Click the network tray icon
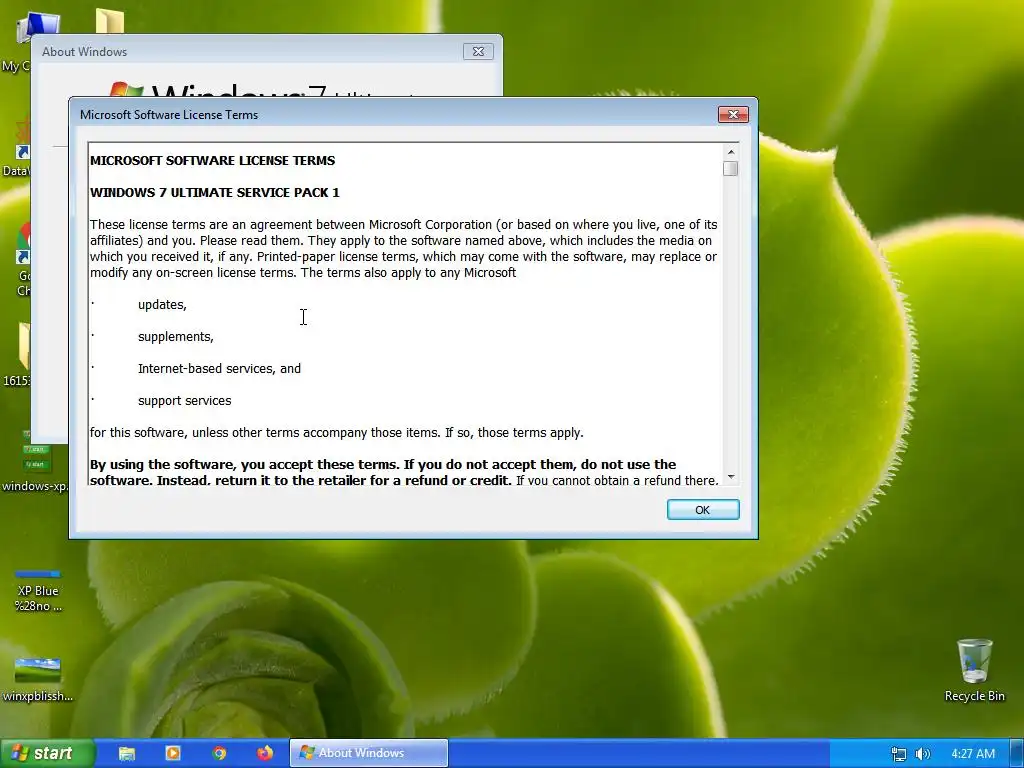This screenshot has width=1024, height=768. click(899, 754)
